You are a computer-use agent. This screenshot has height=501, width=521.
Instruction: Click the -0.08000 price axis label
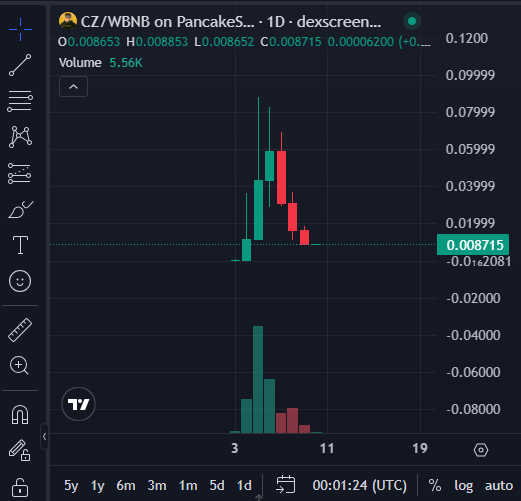pyautogui.click(x=473, y=409)
